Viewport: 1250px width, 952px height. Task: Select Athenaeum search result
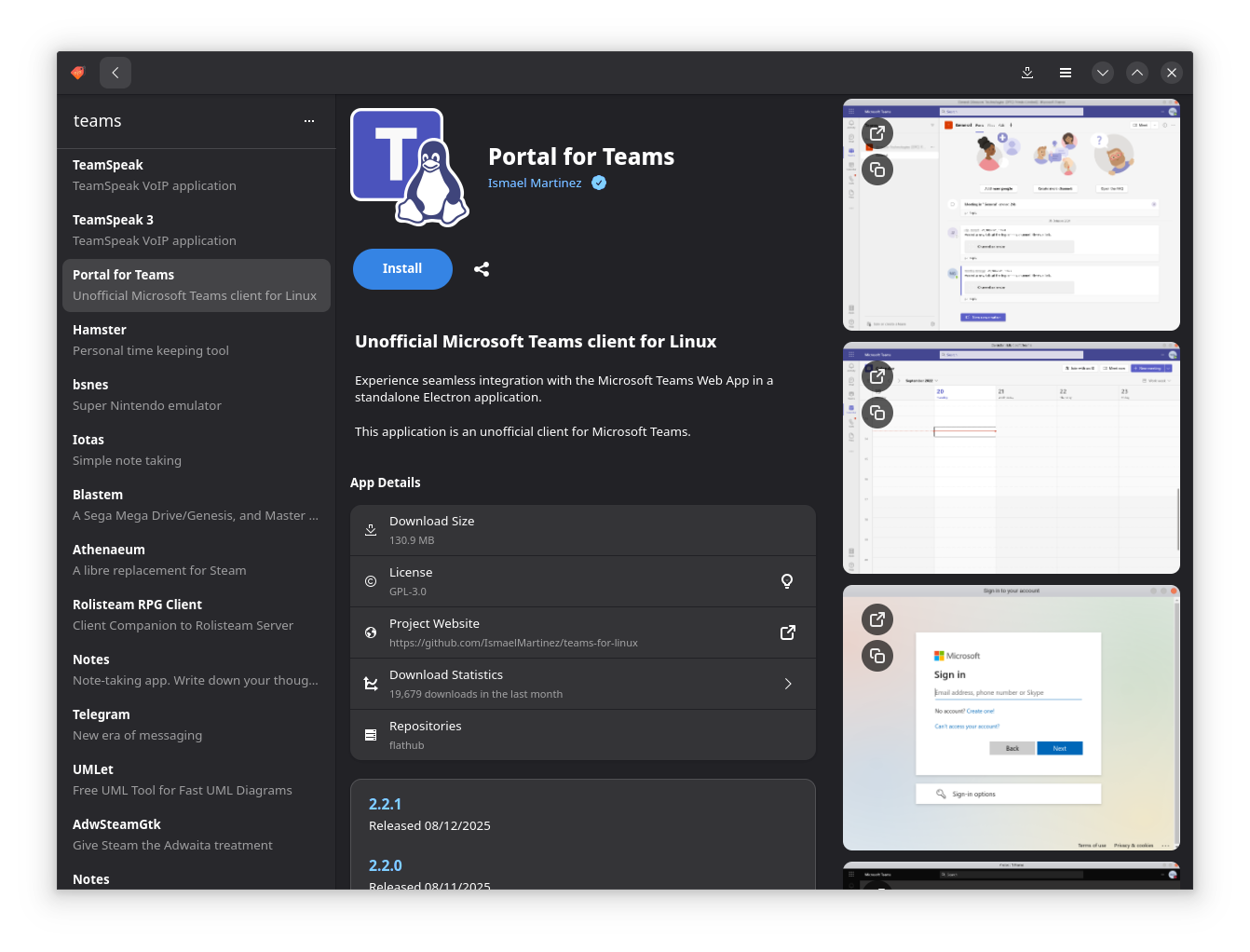197,560
